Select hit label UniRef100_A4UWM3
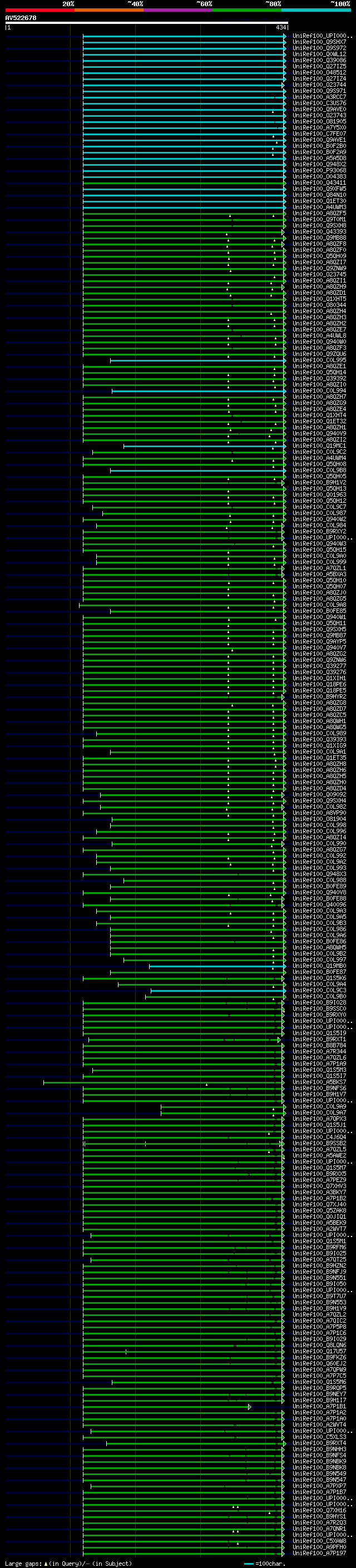The width and height of the screenshot is (356, 1568). [x=319, y=207]
